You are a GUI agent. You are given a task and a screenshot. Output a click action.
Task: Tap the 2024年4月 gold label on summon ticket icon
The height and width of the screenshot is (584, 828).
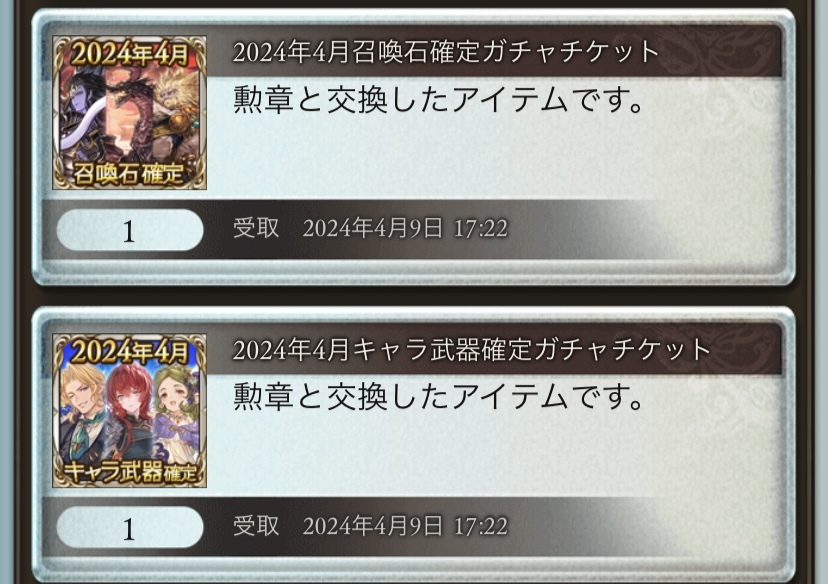[130, 53]
